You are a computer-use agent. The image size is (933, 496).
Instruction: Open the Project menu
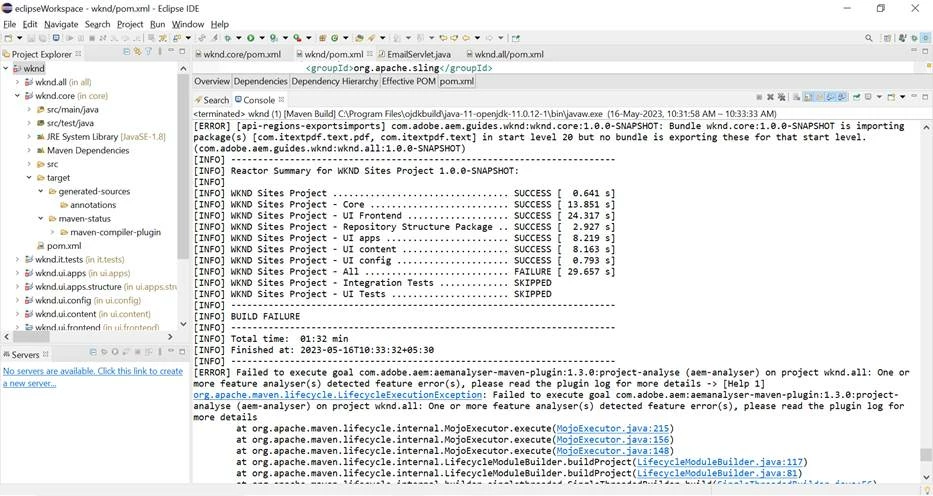point(130,24)
